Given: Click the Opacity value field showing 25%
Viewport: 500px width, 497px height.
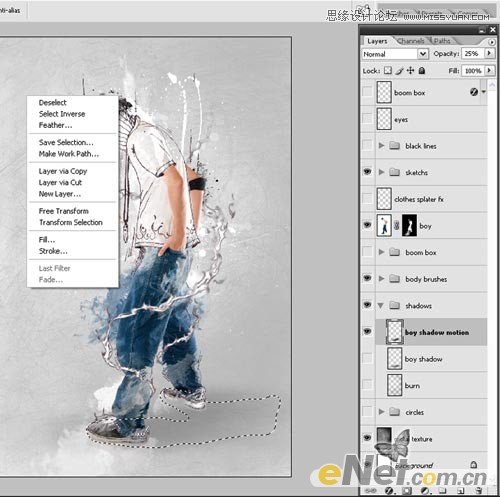Looking at the screenshot, I should [473, 53].
